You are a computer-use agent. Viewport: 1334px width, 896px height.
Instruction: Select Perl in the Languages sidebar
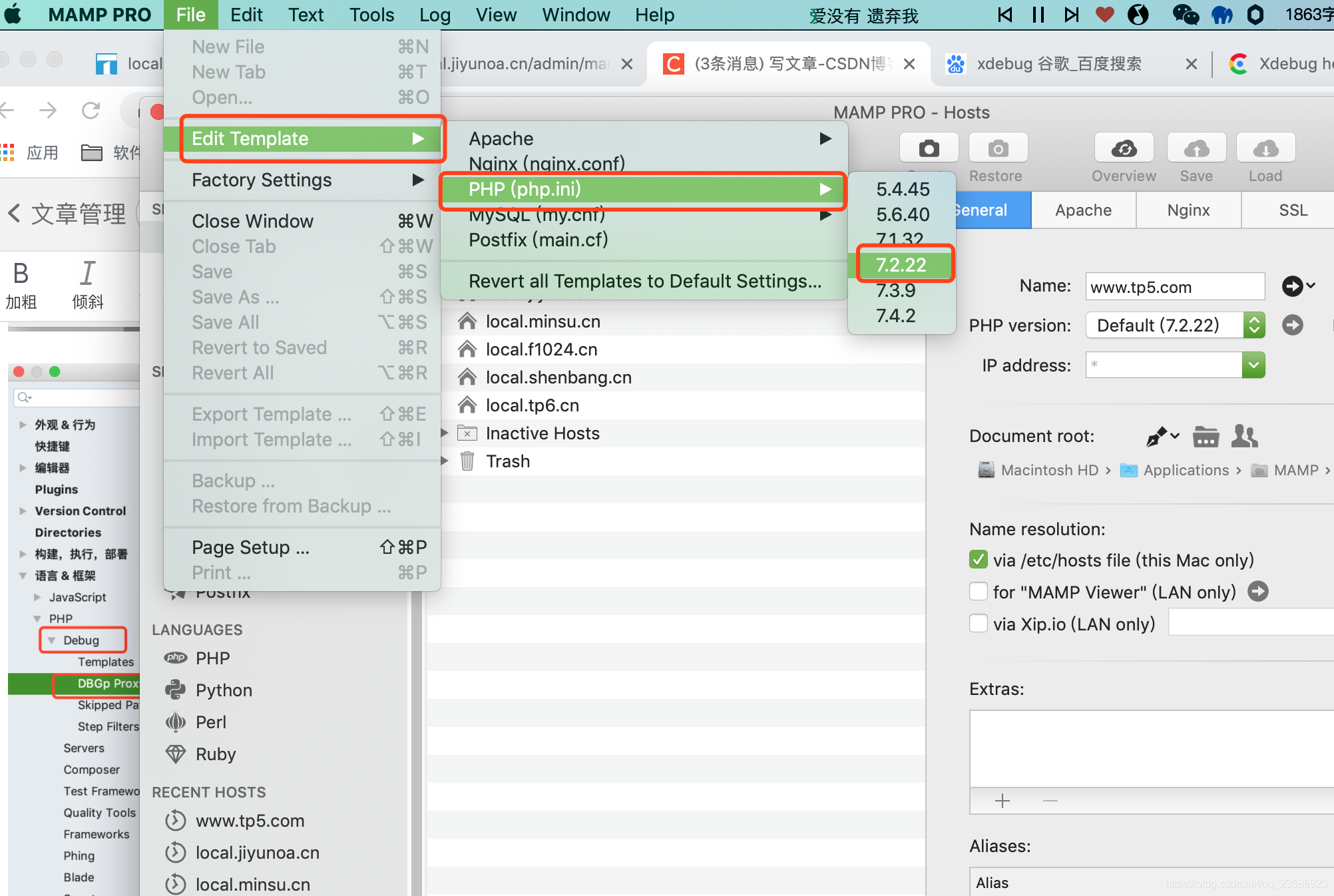(x=210, y=722)
